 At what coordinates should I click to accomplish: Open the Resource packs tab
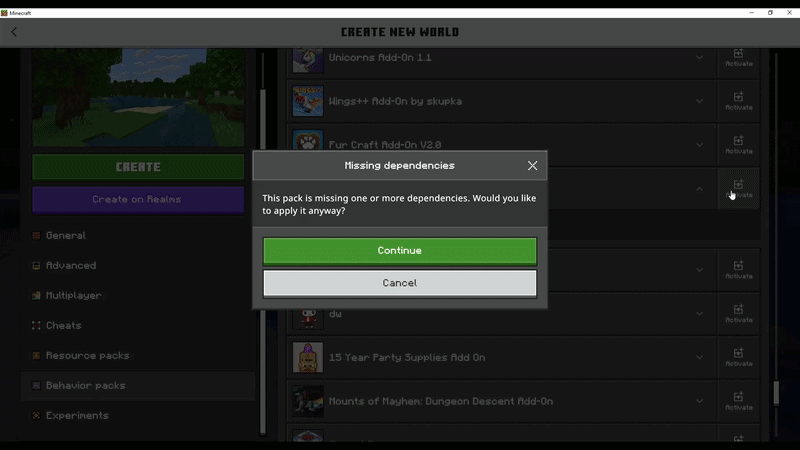[x=138, y=356]
